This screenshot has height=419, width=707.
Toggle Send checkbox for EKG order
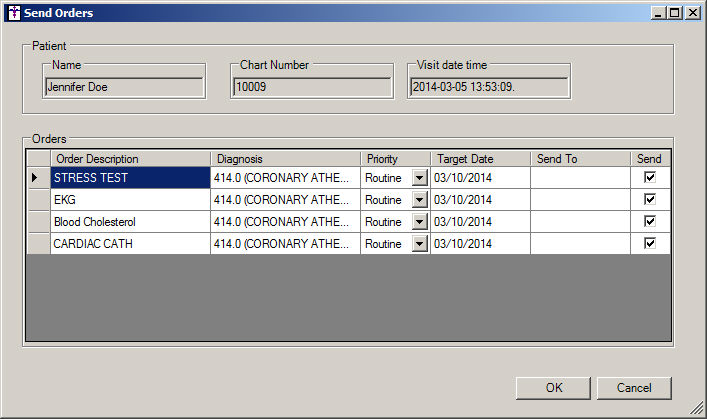[650, 199]
